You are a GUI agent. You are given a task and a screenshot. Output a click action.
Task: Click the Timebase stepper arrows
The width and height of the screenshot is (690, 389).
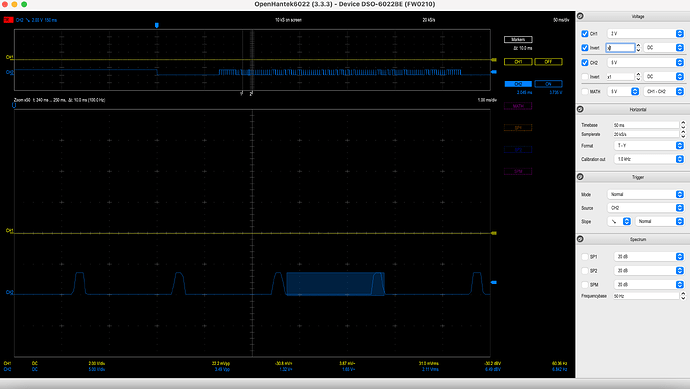(x=683, y=125)
